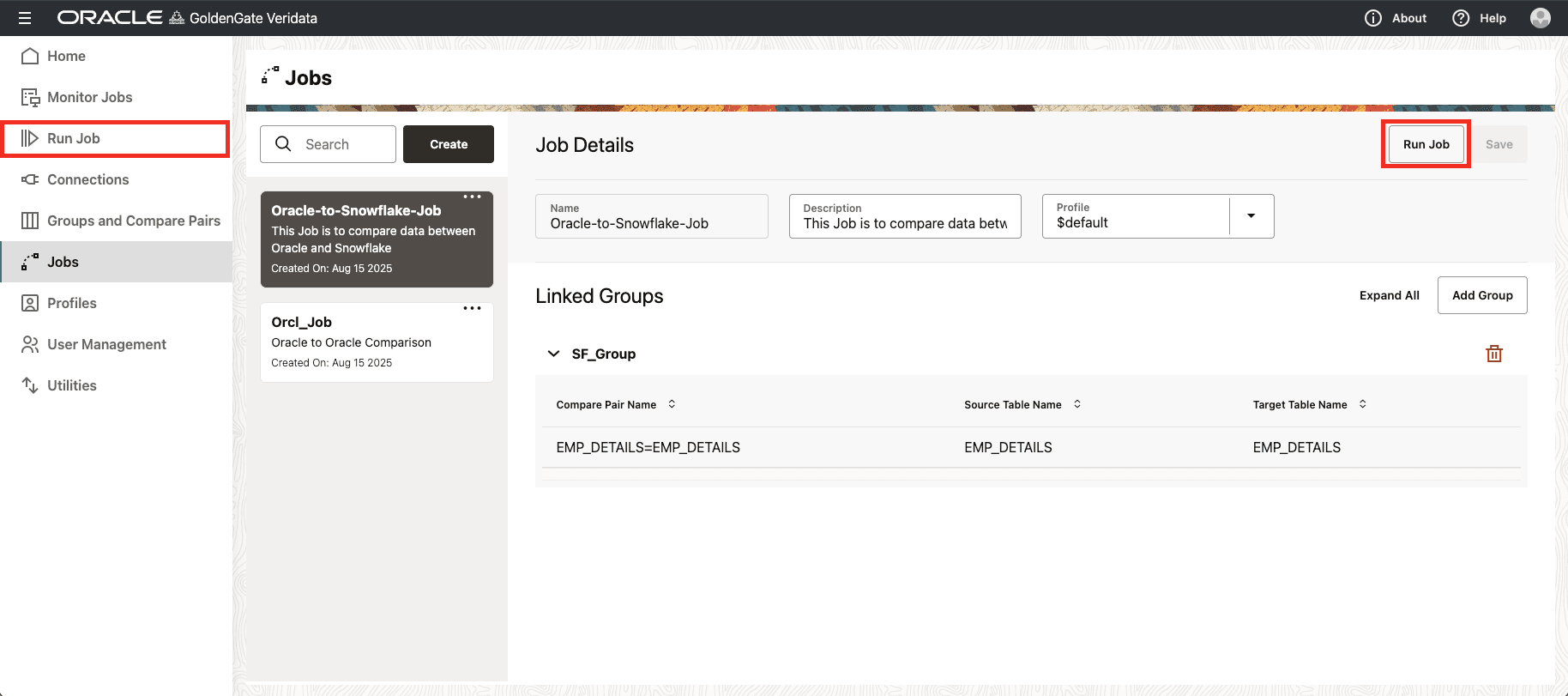Click the Job Details heading
The image size is (1568, 696).
tap(585, 145)
